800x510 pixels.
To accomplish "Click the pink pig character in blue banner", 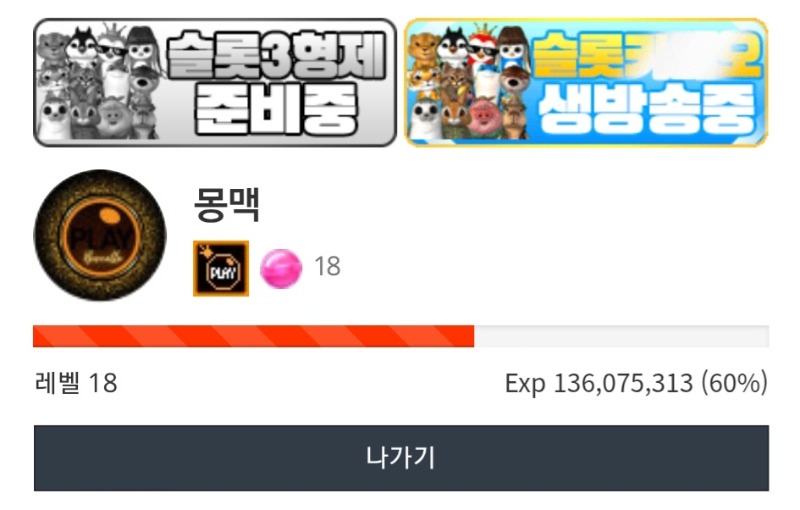I will point(484,118).
